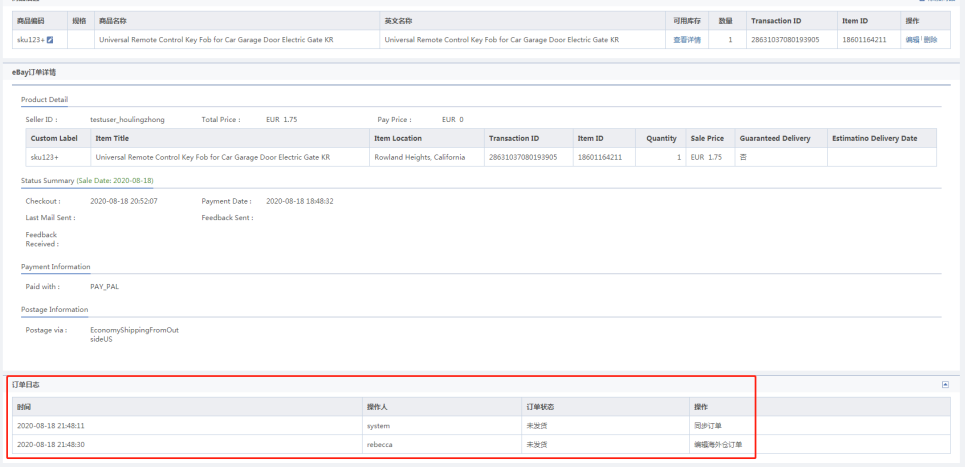Select the 订单状态 column header in order log

click(540, 407)
